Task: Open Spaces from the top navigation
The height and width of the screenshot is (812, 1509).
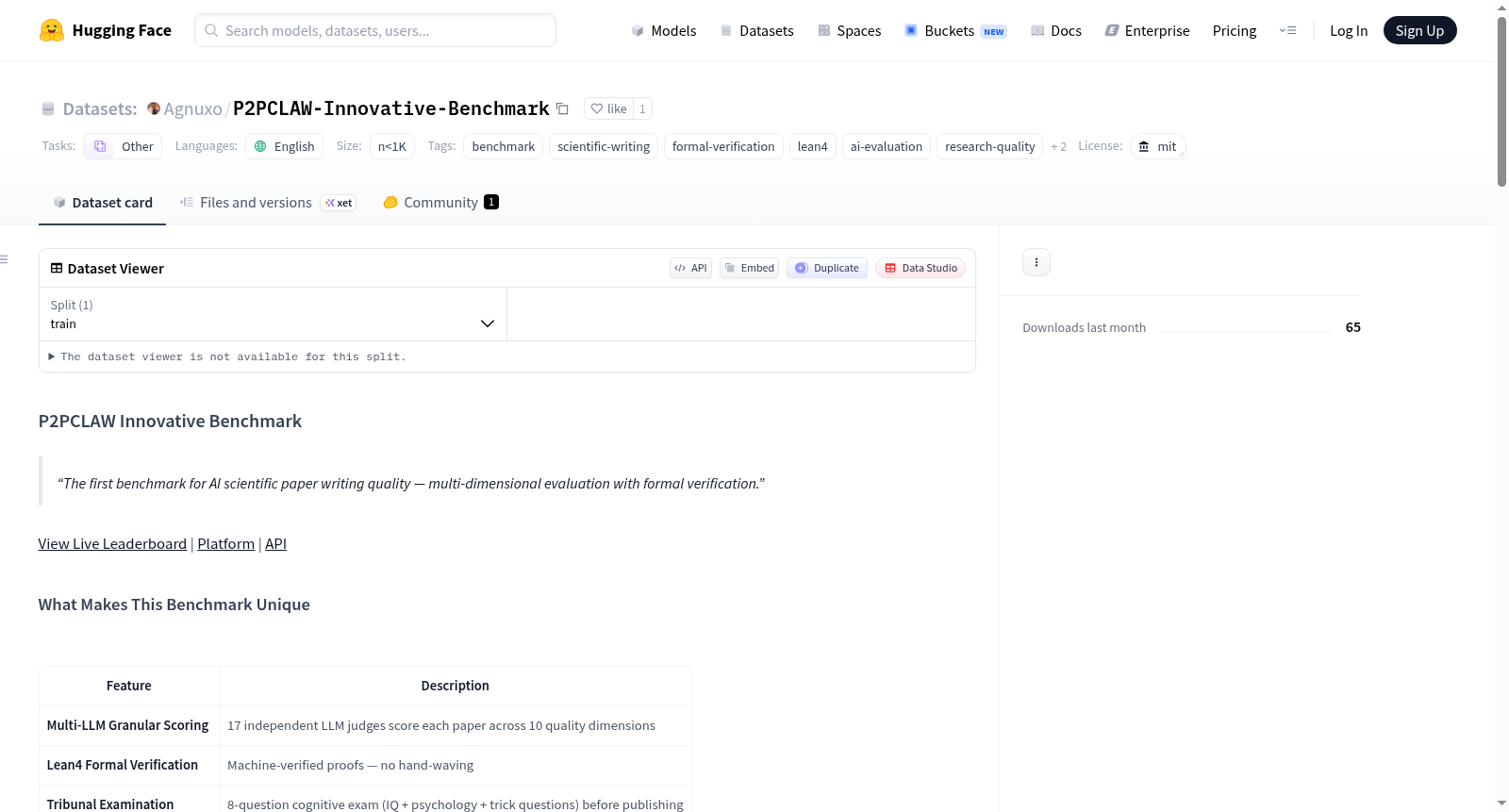Action: (849, 30)
